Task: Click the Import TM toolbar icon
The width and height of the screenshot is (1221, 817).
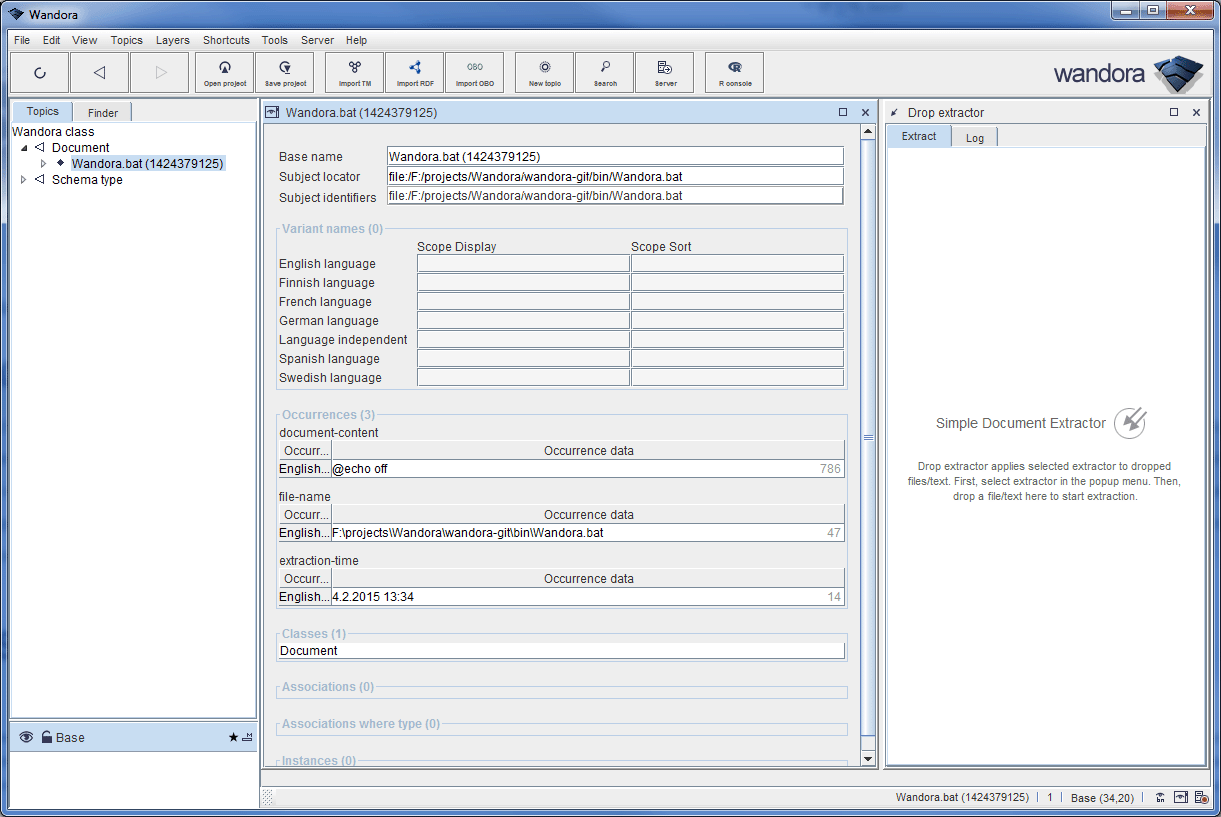Action: (x=354, y=72)
